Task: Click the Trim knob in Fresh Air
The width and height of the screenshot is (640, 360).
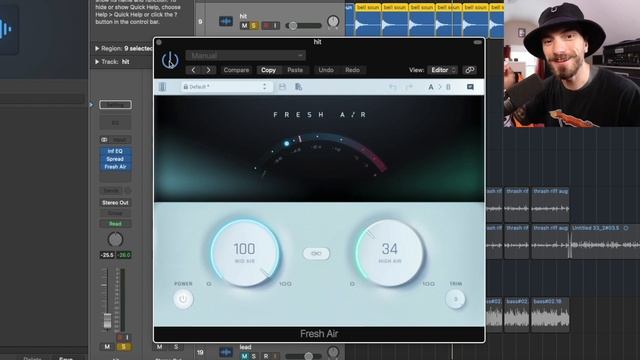Action: pyautogui.click(x=456, y=299)
